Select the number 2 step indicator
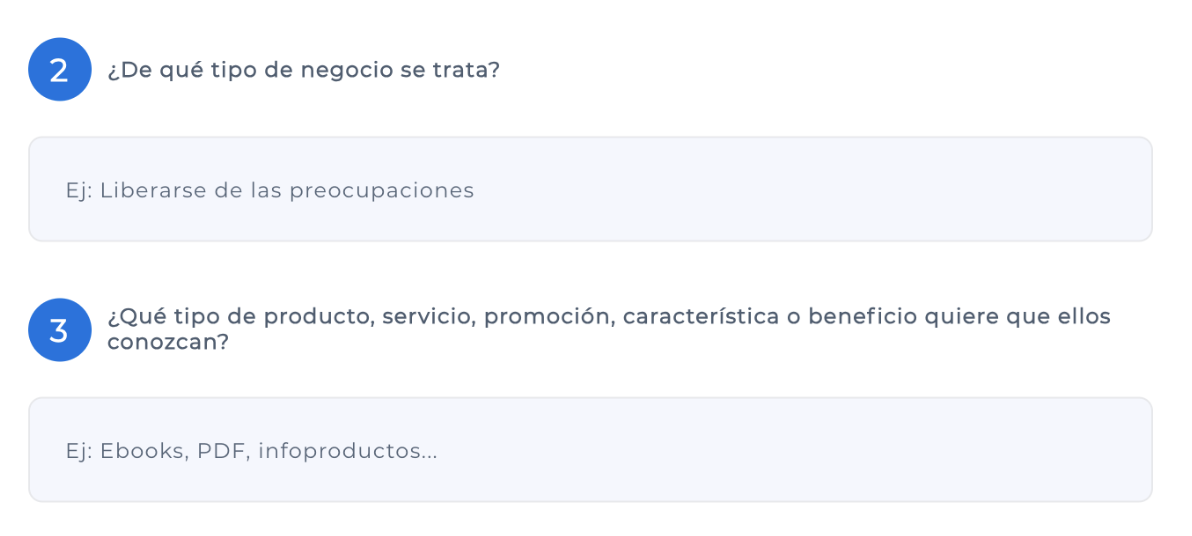This screenshot has width=1192, height=536. 60,70
